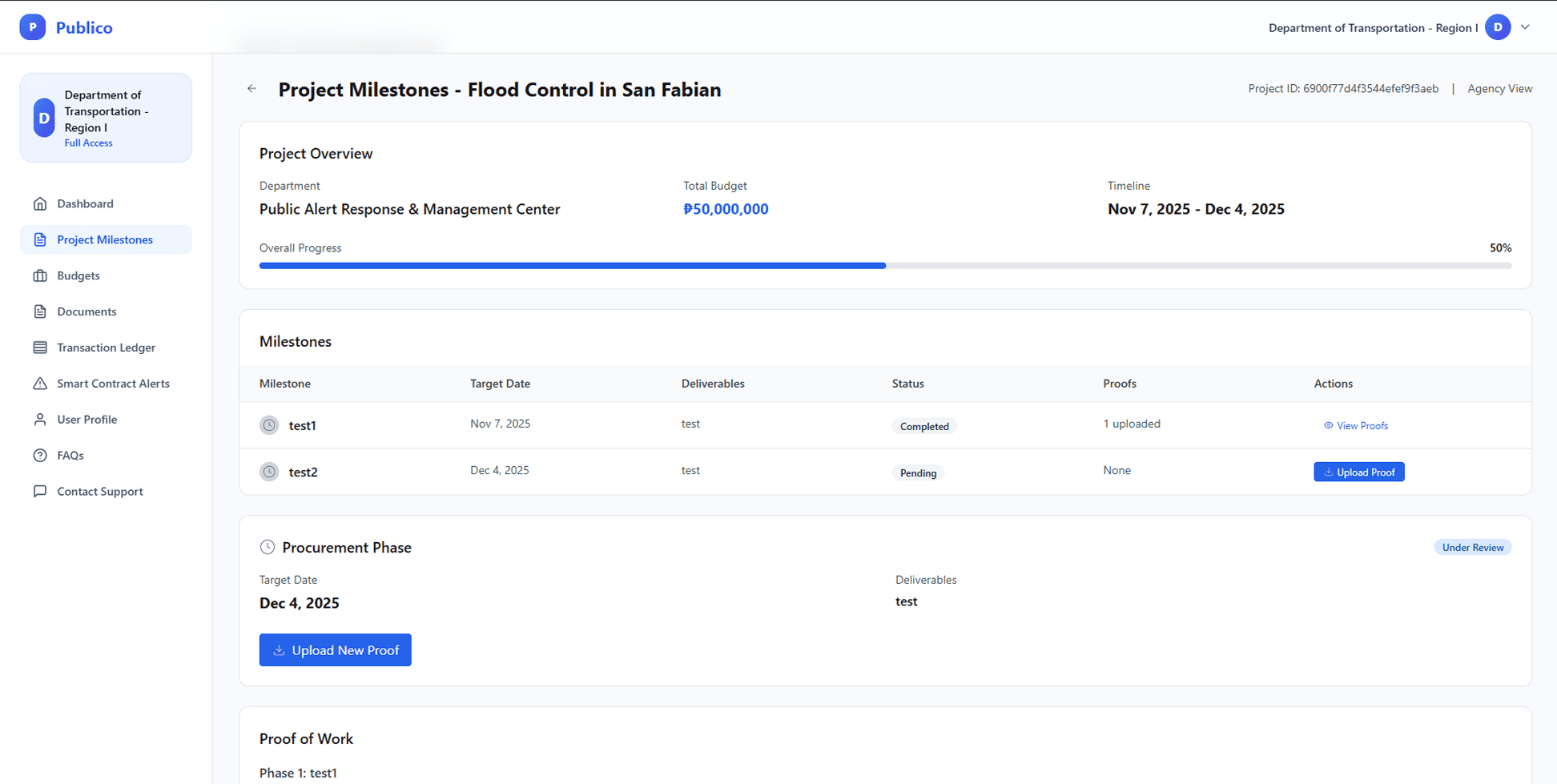Click the Documents file icon

point(40,312)
